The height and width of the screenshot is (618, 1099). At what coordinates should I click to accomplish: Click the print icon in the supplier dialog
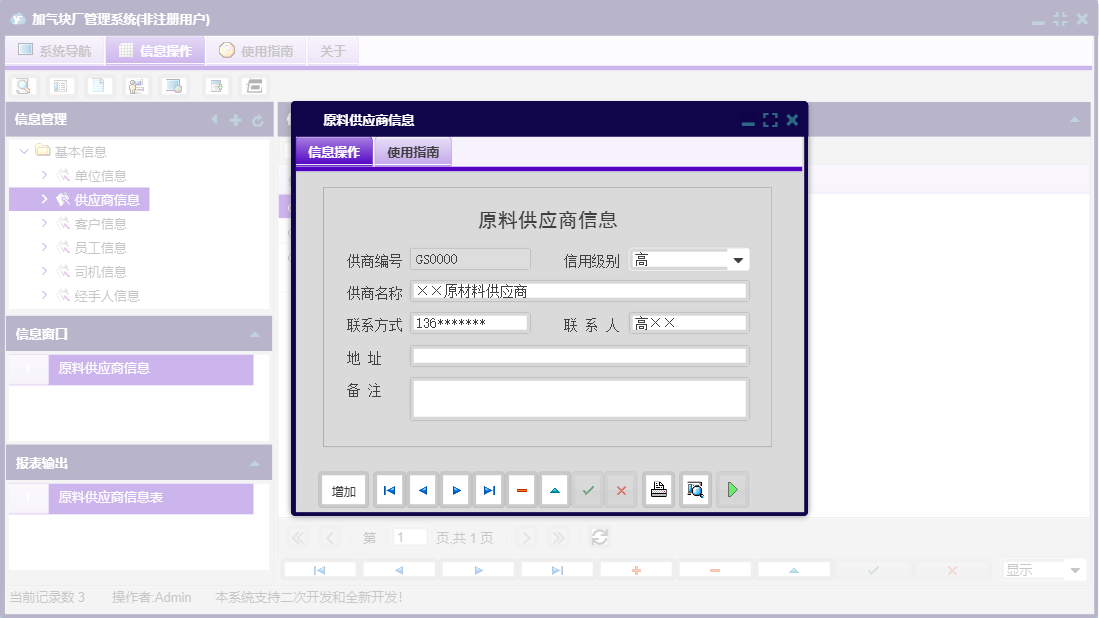658,489
